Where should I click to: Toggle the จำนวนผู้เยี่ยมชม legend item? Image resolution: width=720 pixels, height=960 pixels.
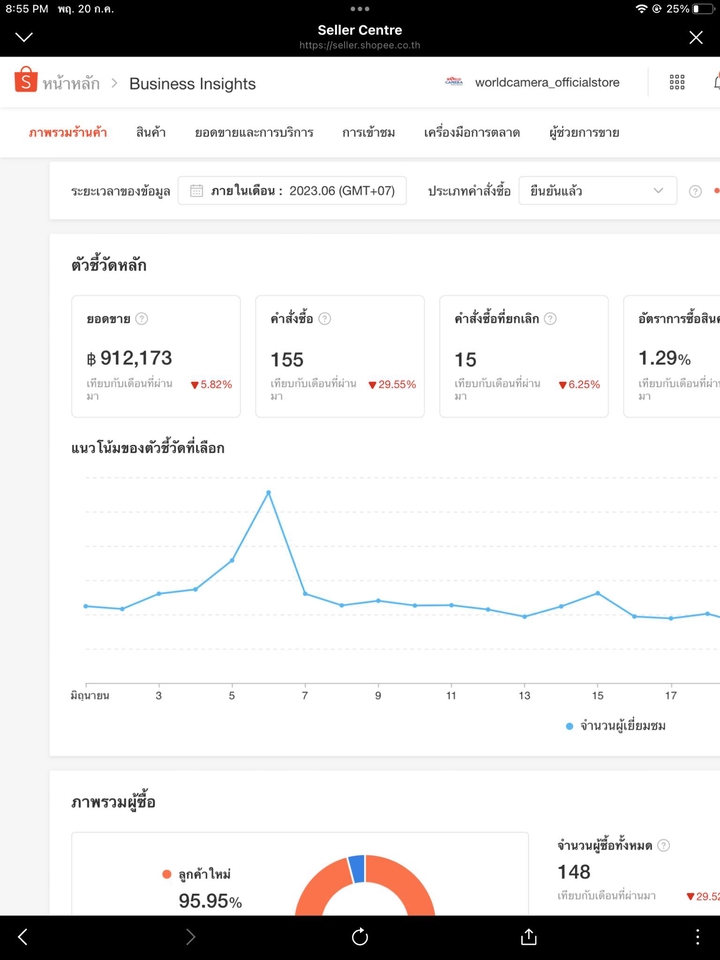616,726
